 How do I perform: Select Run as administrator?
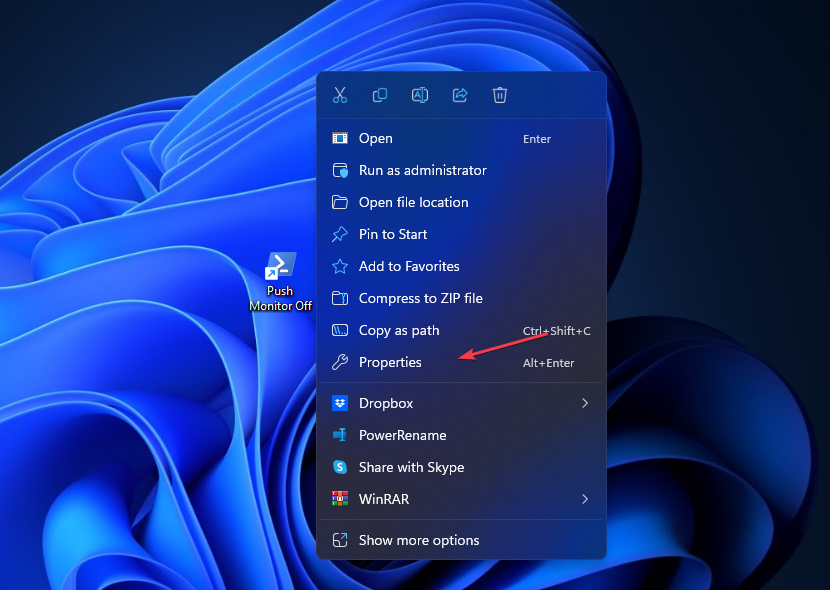(462, 170)
